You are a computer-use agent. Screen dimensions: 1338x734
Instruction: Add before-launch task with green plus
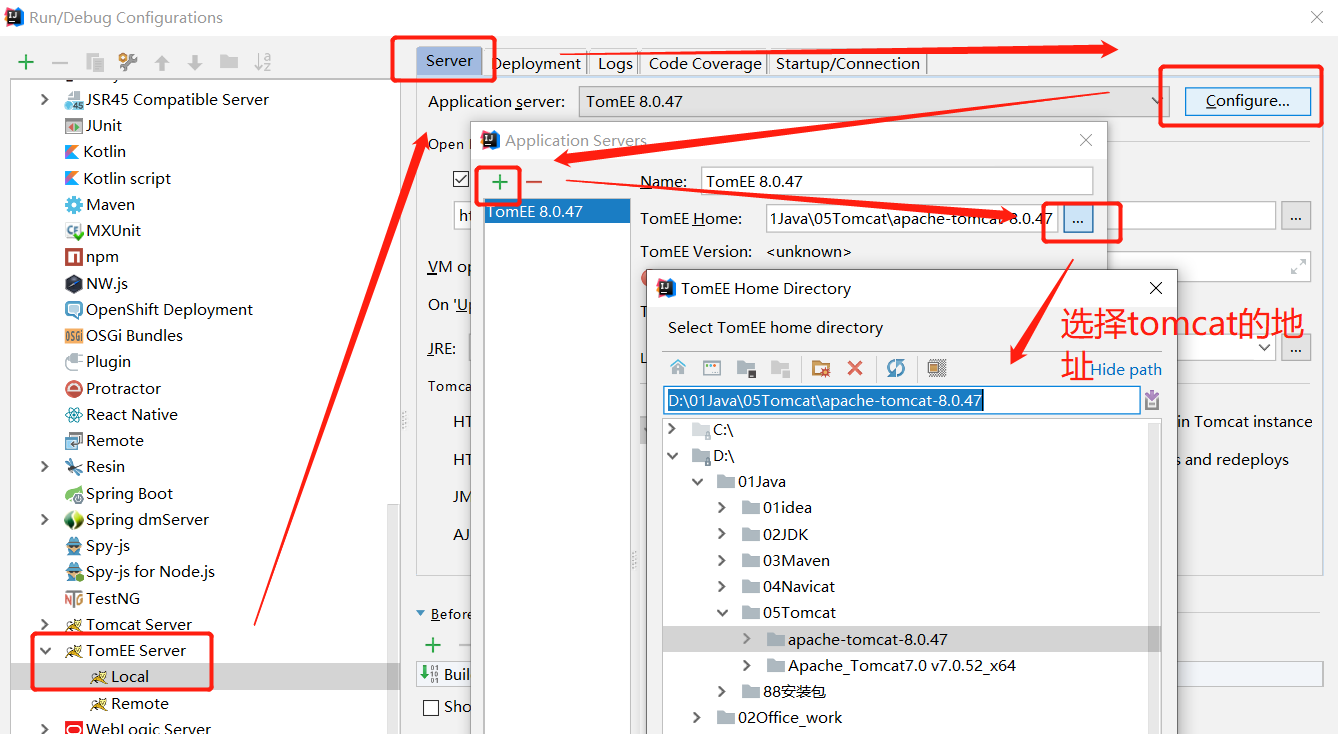click(x=433, y=645)
